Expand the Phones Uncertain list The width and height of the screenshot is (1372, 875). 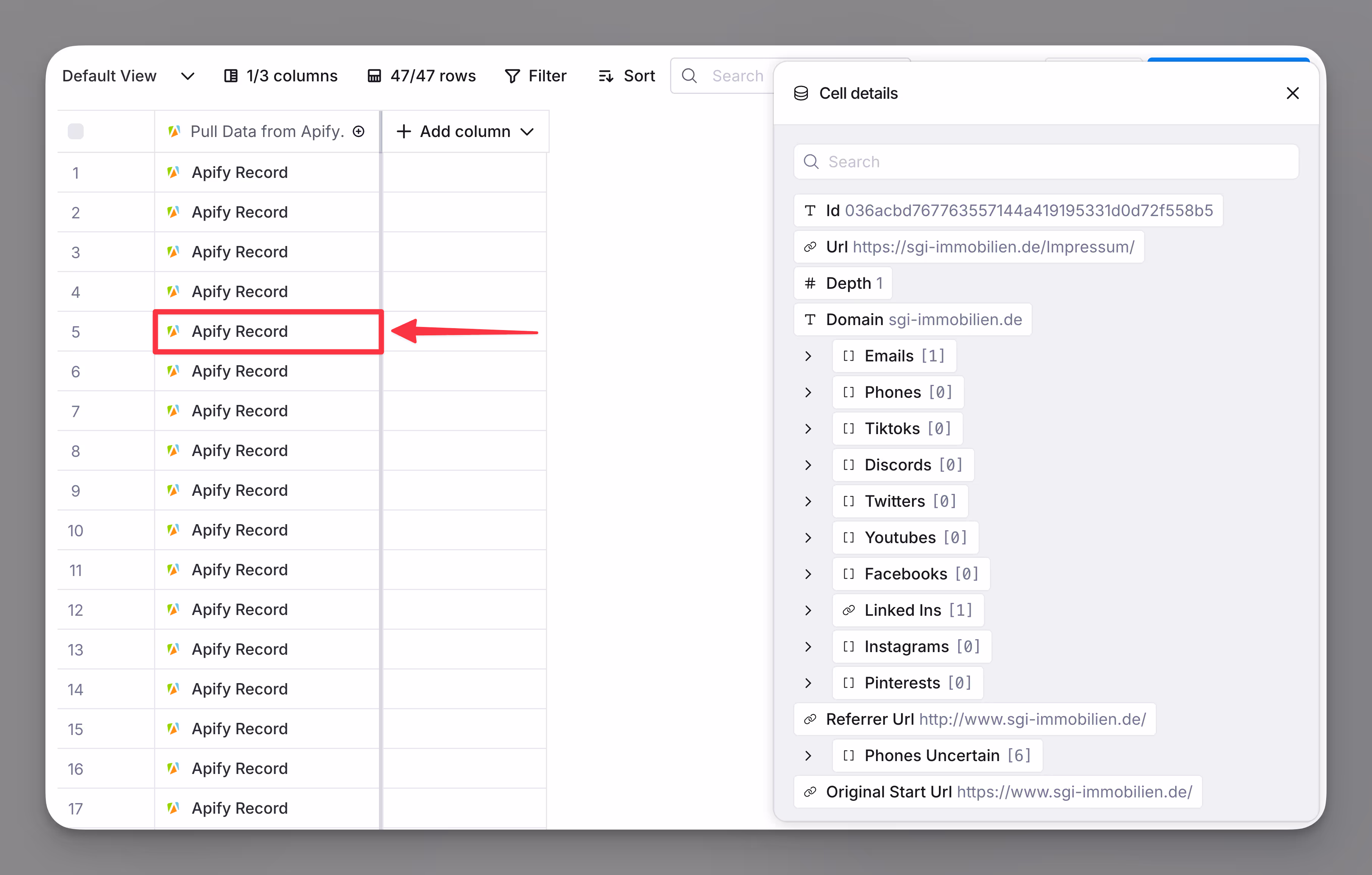(x=808, y=756)
